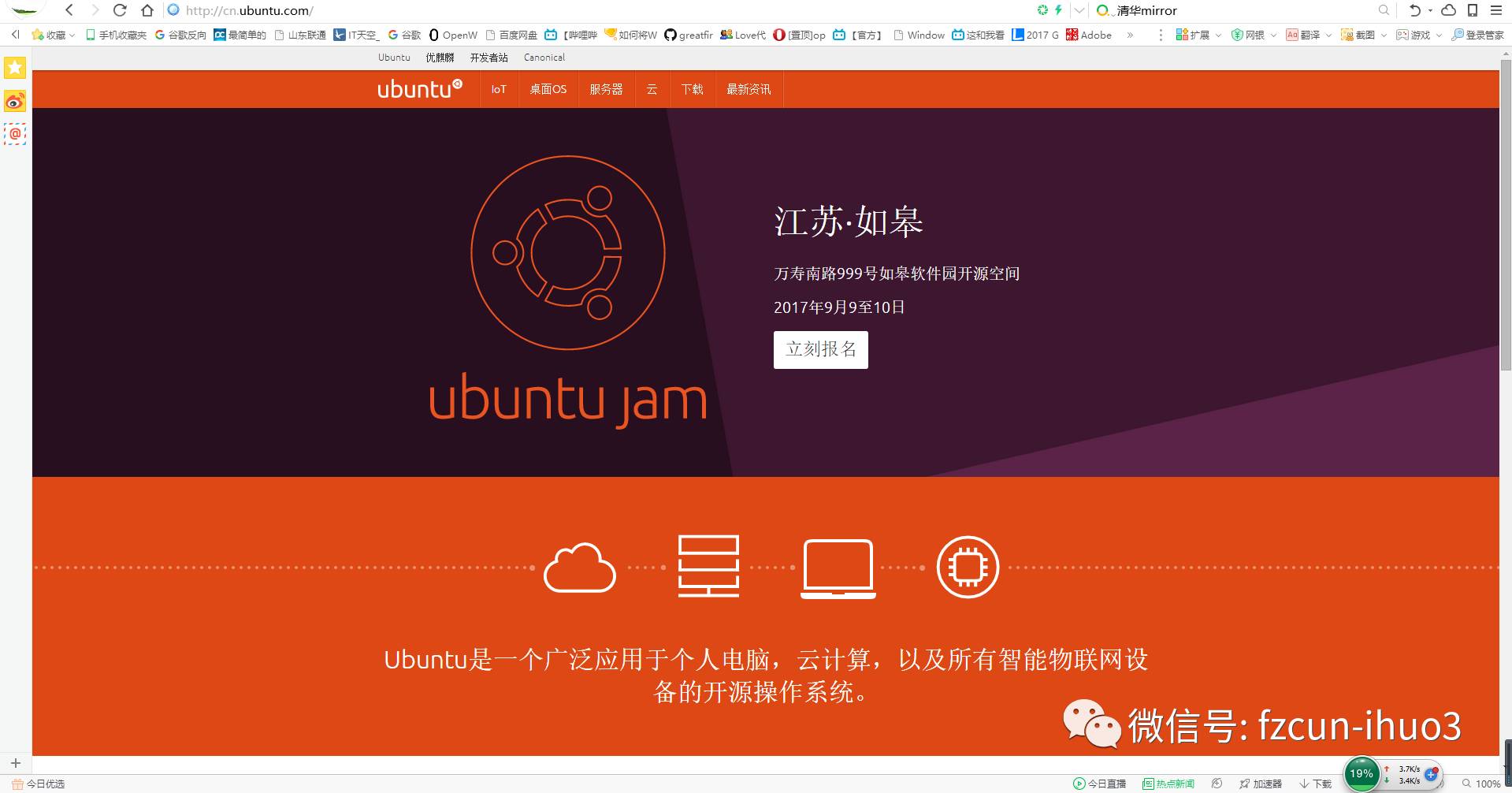Open the 截图 screenshot dropdown
Viewport: 1512px width, 793px height.
tap(1363, 35)
